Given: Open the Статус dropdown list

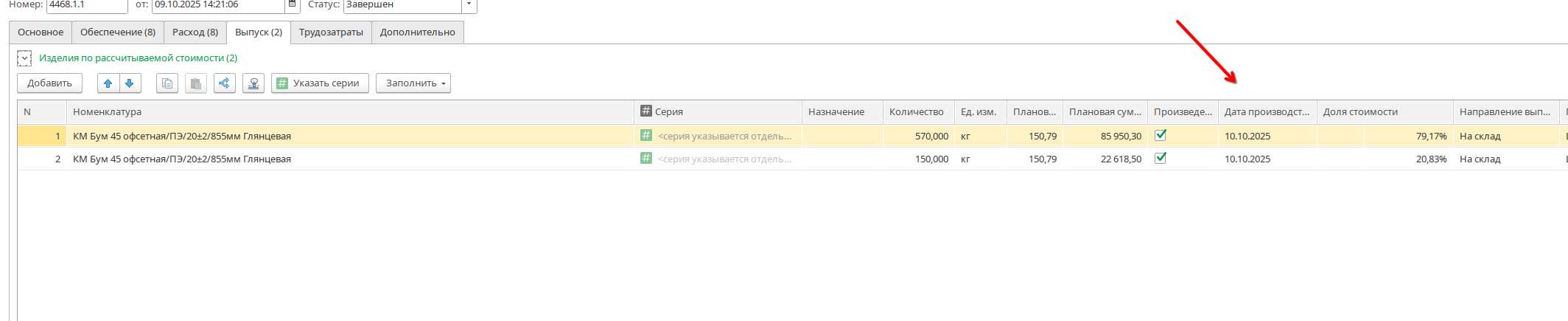Looking at the screenshot, I should pyautogui.click(x=469, y=4).
